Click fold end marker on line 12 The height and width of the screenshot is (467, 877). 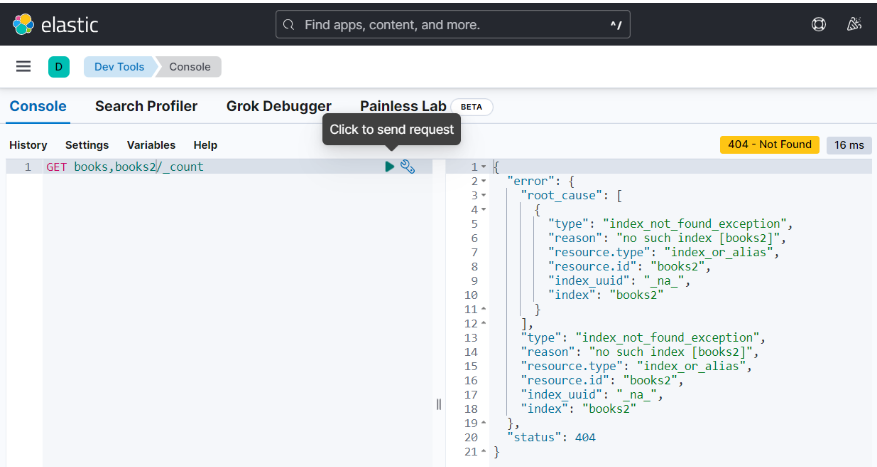click(484, 323)
